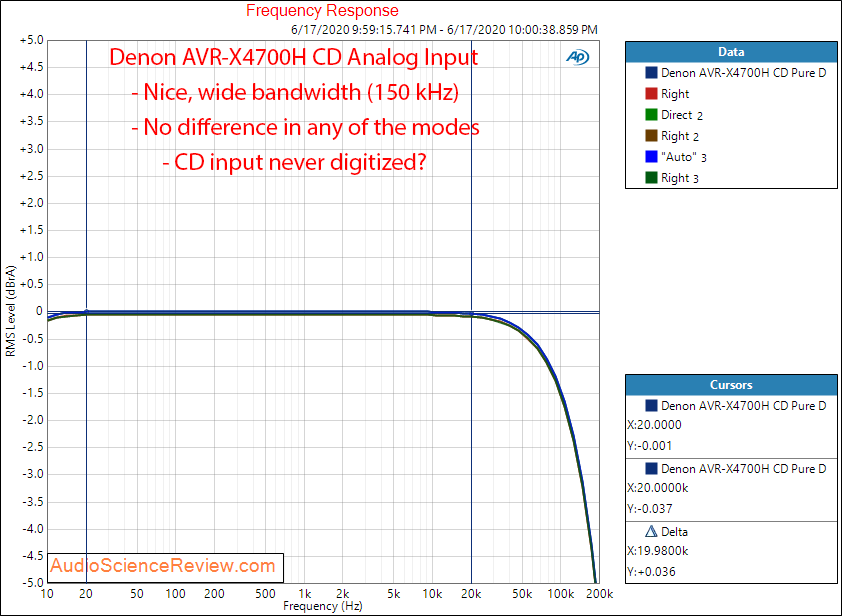Select the Right 2 trace label
The height and width of the screenshot is (616, 842).
[679, 136]
